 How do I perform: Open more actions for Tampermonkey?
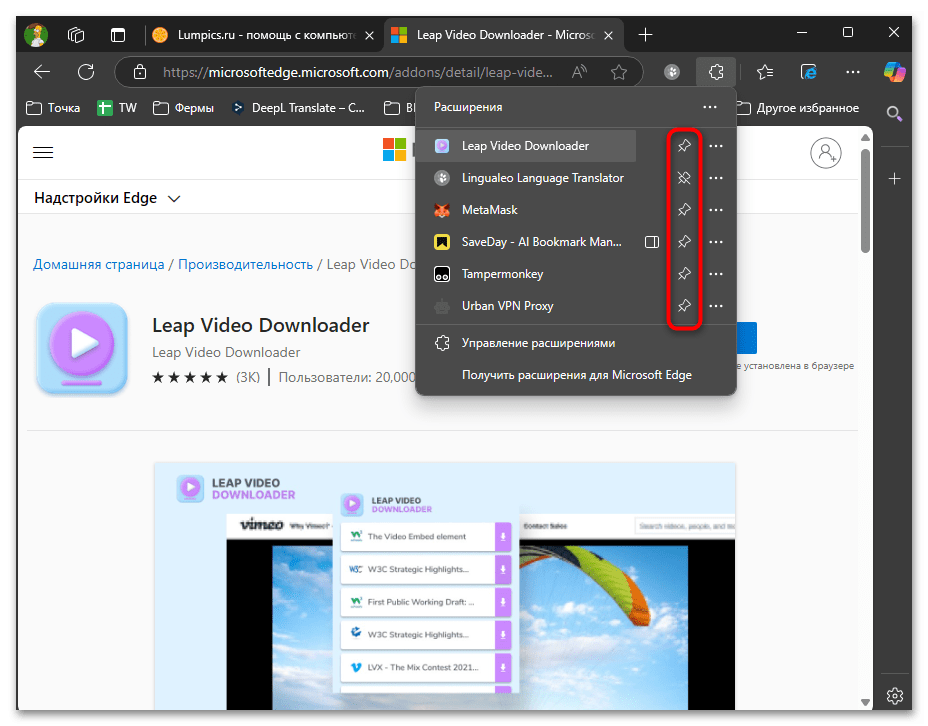point(716,273)
